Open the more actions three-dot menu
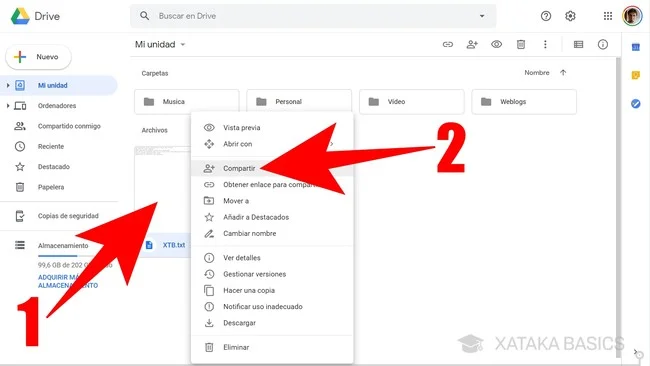The height and width of the screenshot is (366, 650). [545, 44]
